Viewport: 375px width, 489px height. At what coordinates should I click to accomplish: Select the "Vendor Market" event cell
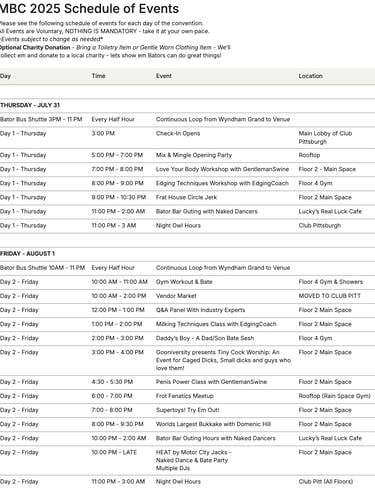176,296
